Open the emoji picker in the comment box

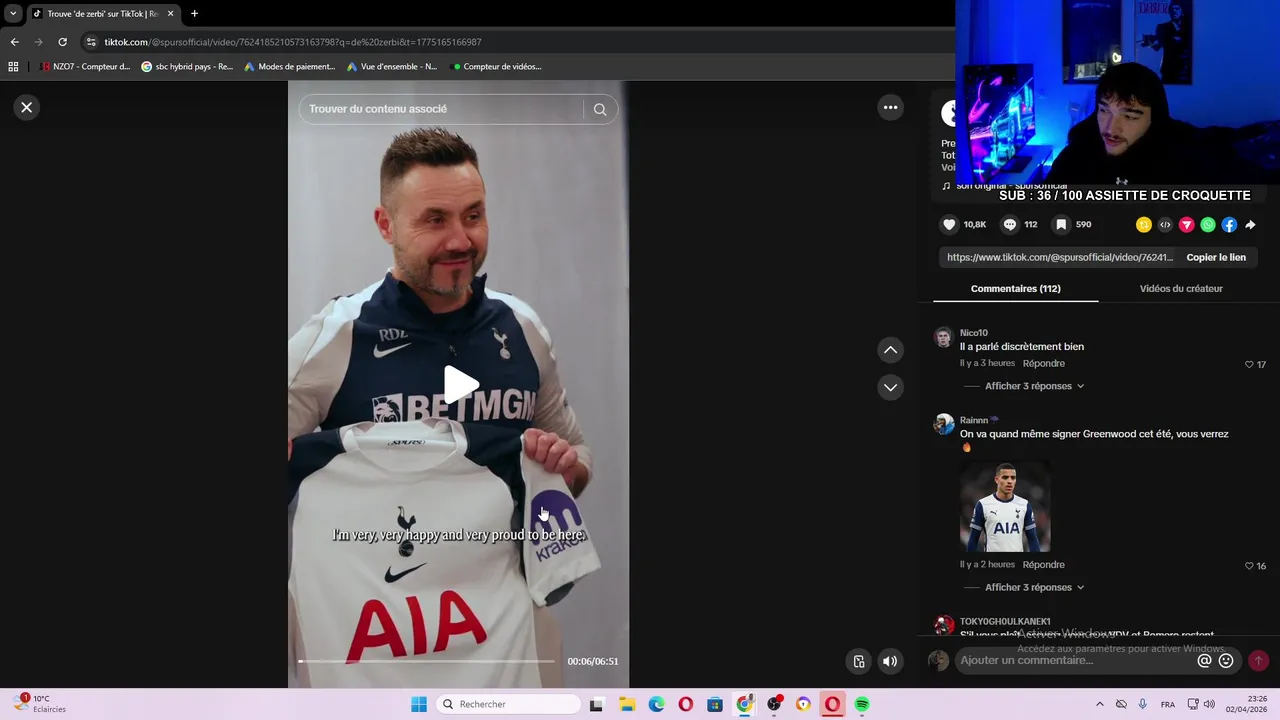pyautogui.click(x=1226, y=660)
